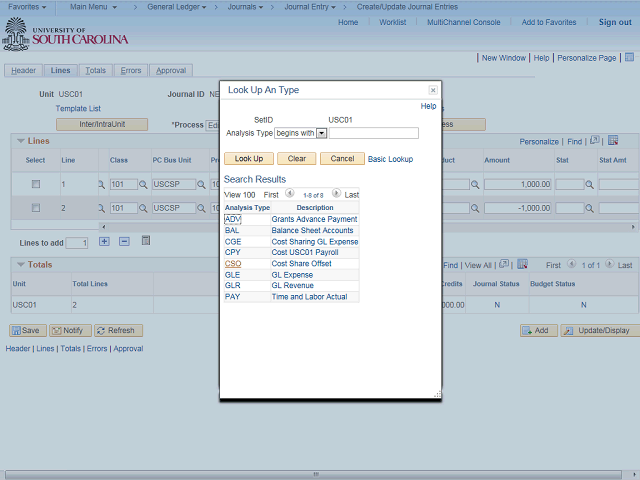Image resolution: width=640 pixels, height=480 pixels.
Task: Go to Home page
Action: point(348,22)
